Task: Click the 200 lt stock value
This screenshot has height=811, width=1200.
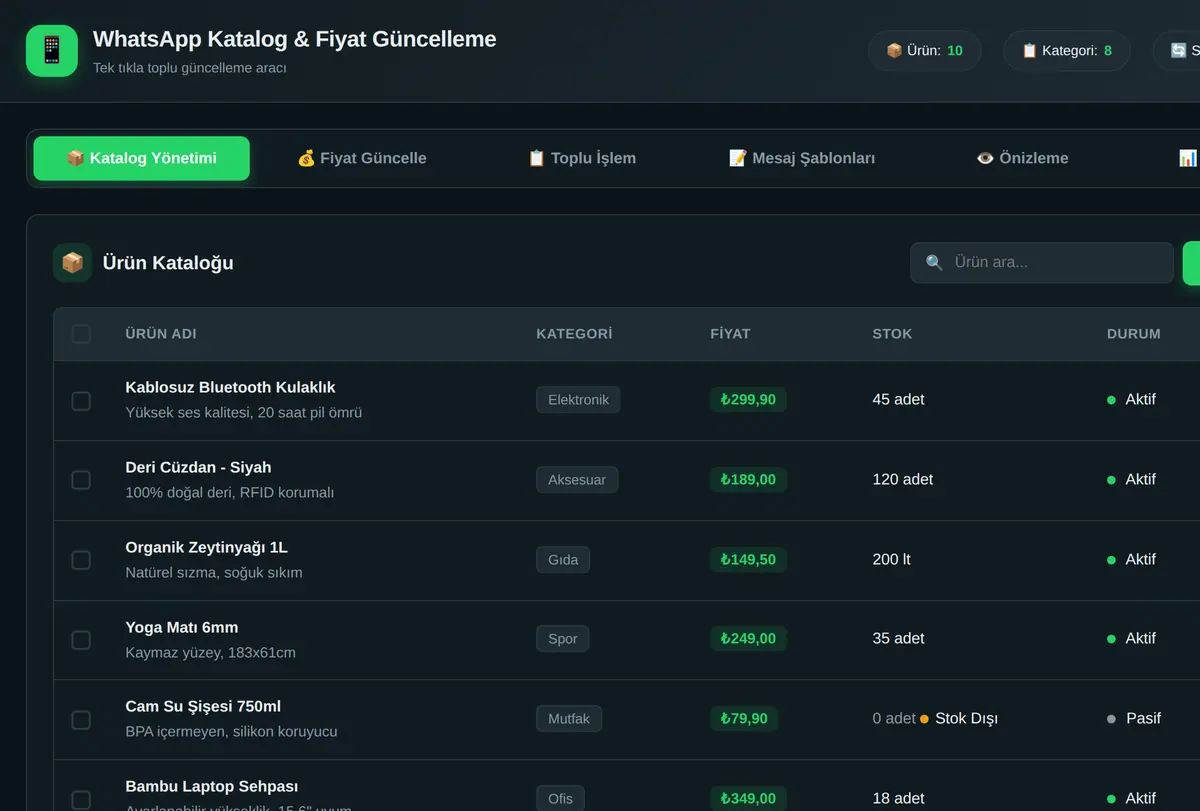Action: click(x=891, y=560)
